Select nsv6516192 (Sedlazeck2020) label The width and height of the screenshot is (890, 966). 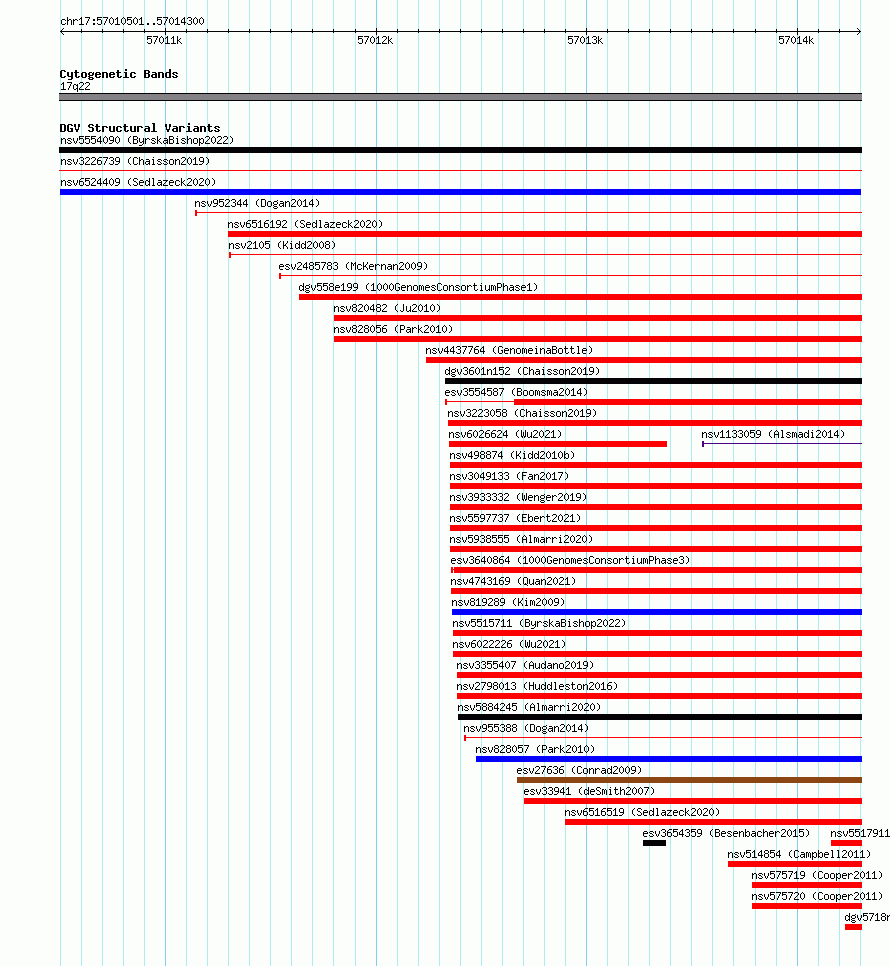click(305, 224)
